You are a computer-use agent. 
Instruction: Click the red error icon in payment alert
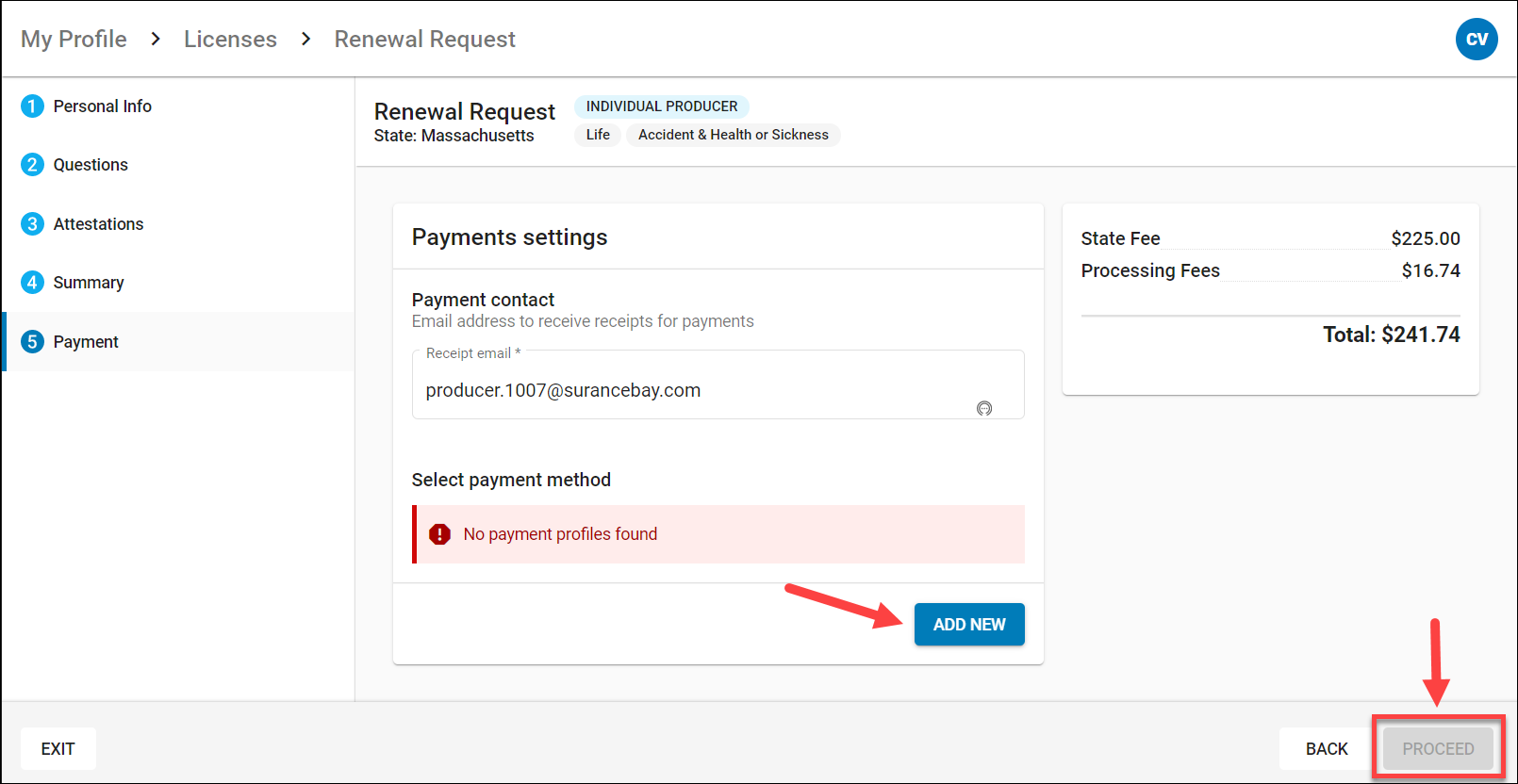click(x=439, y=534)
